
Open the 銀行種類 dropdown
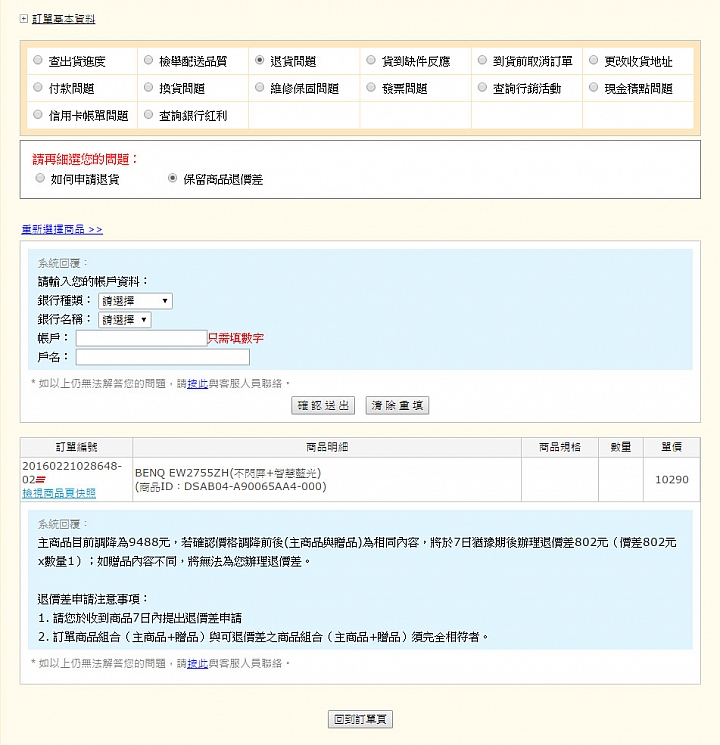(x=135, y=301)
